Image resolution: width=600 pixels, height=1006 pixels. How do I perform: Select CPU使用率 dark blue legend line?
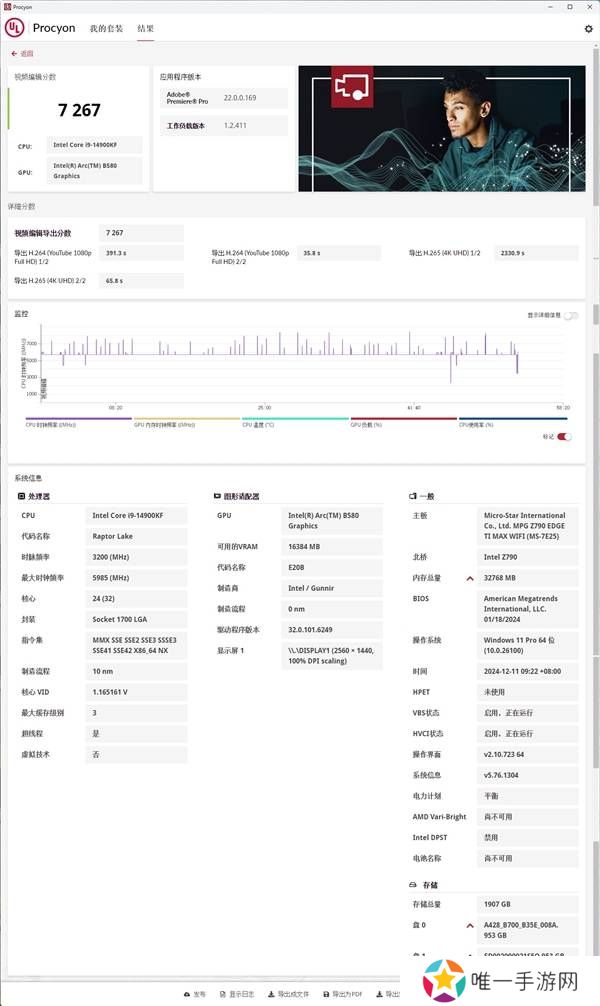click(x=513, y=419)
